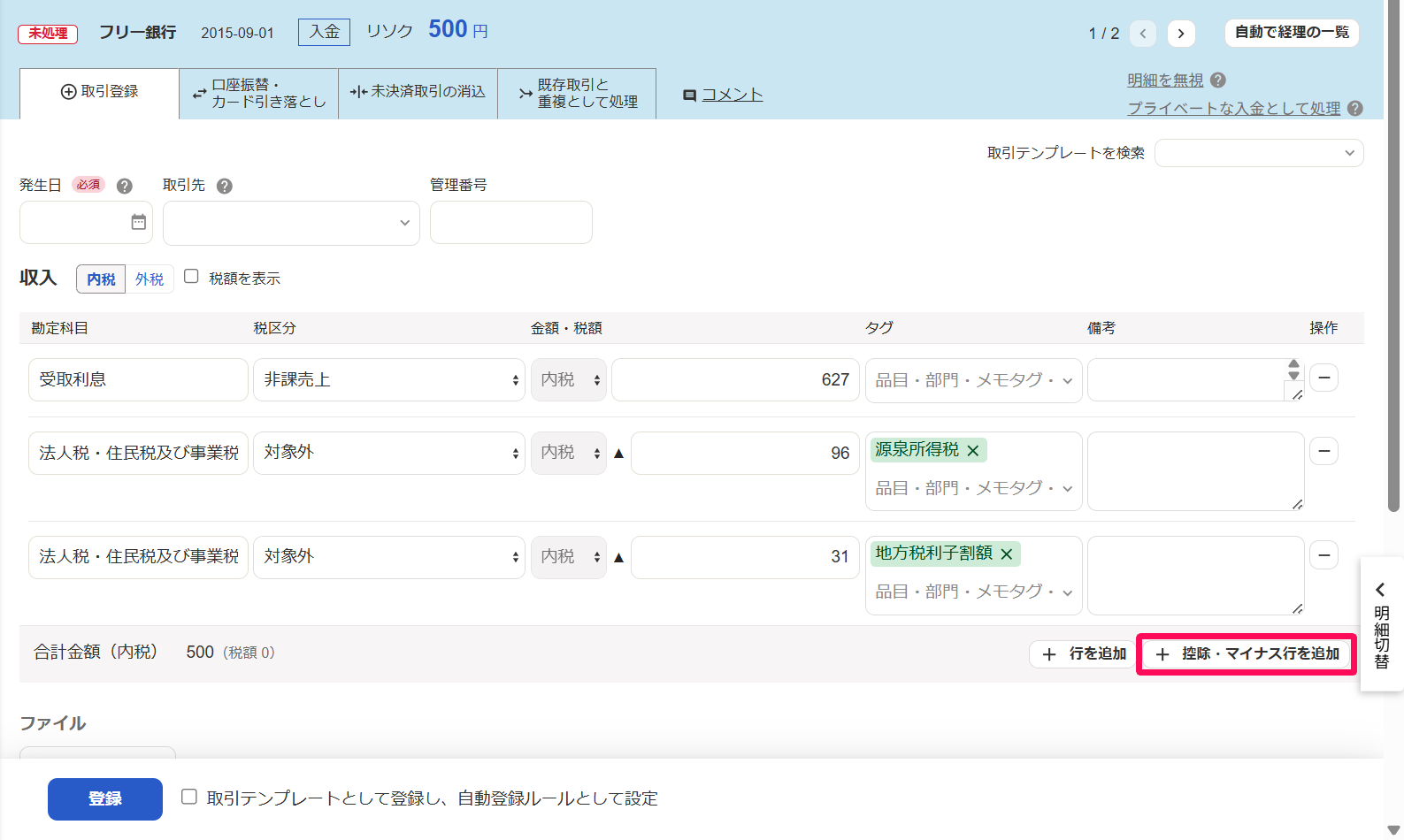Click help icon beside 明細を無視
Screen dimensions: 1404x840
[x=1218, y=80]
